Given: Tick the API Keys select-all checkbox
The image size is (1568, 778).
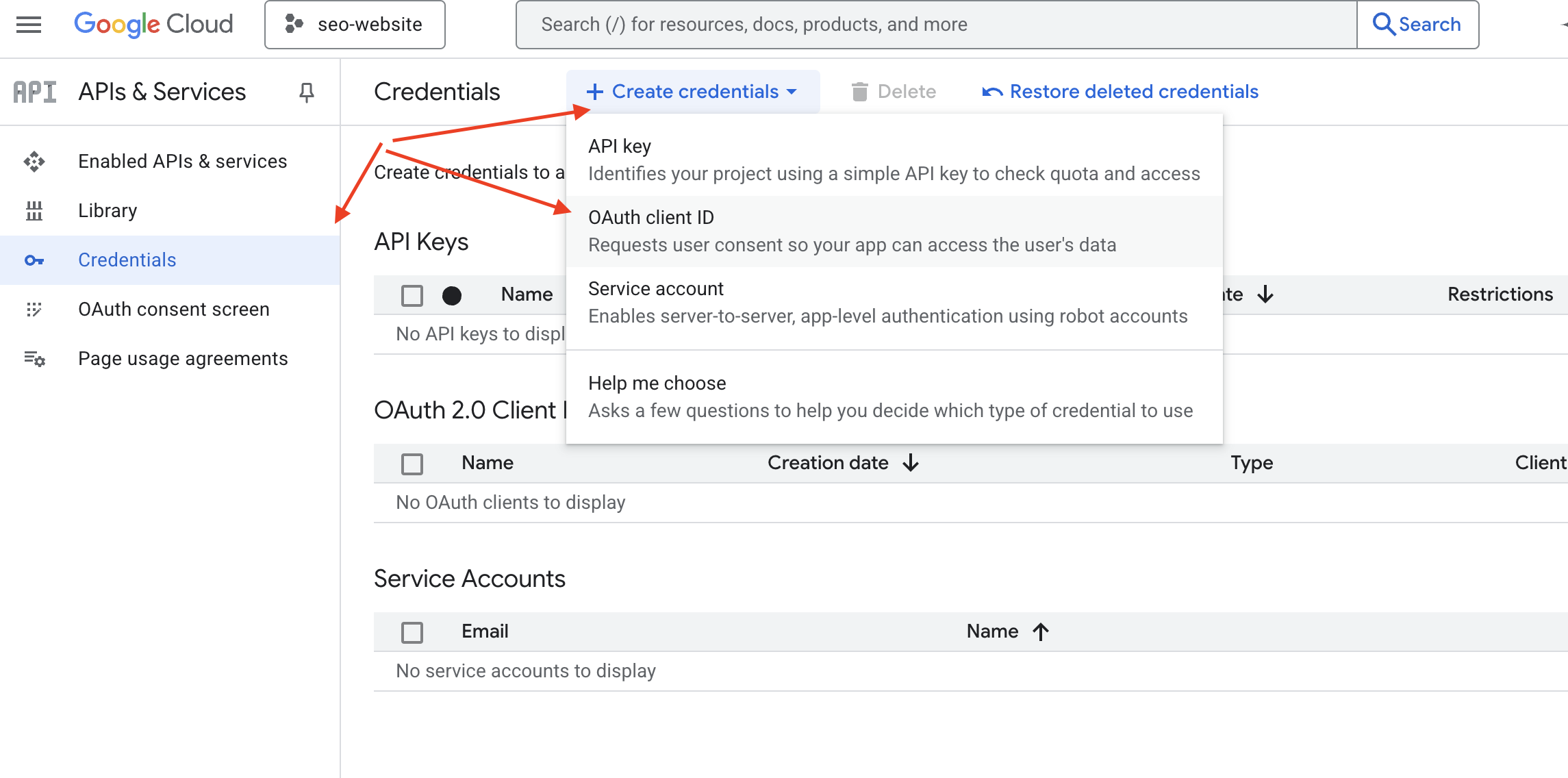Looking at the screenshot, I should click(412, 295).
